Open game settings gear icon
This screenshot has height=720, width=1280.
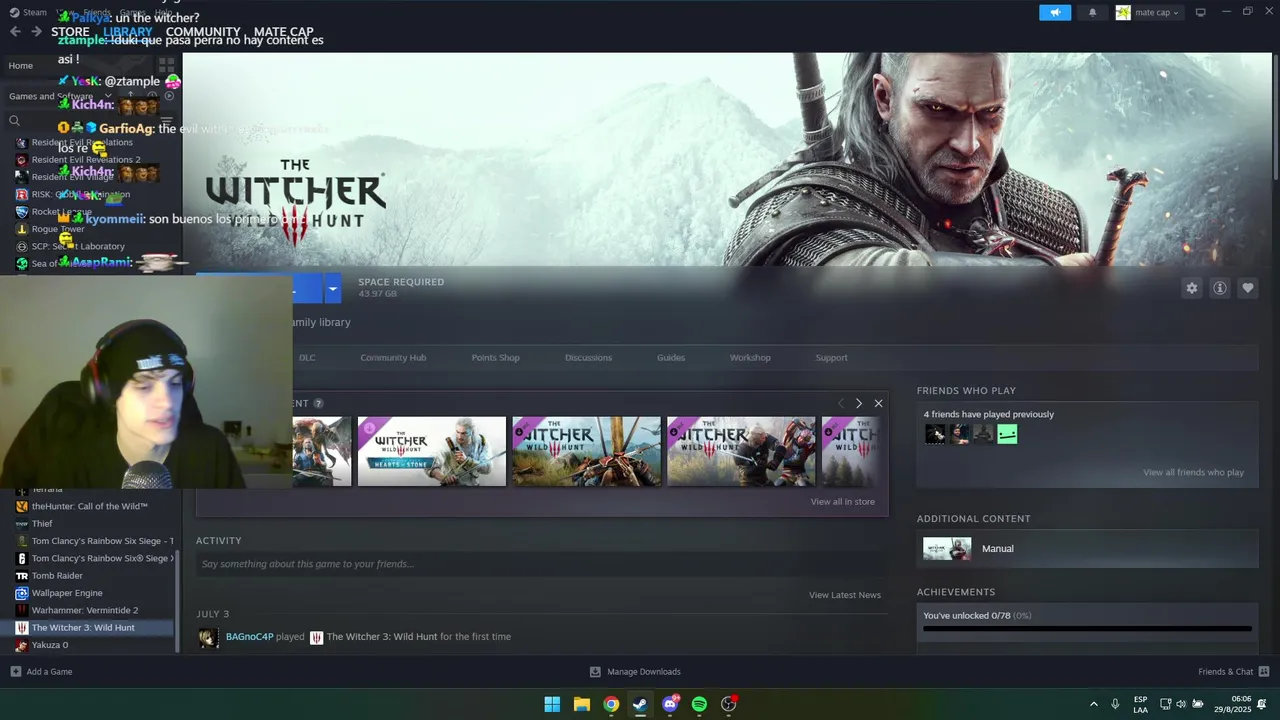click(1192, 288)
